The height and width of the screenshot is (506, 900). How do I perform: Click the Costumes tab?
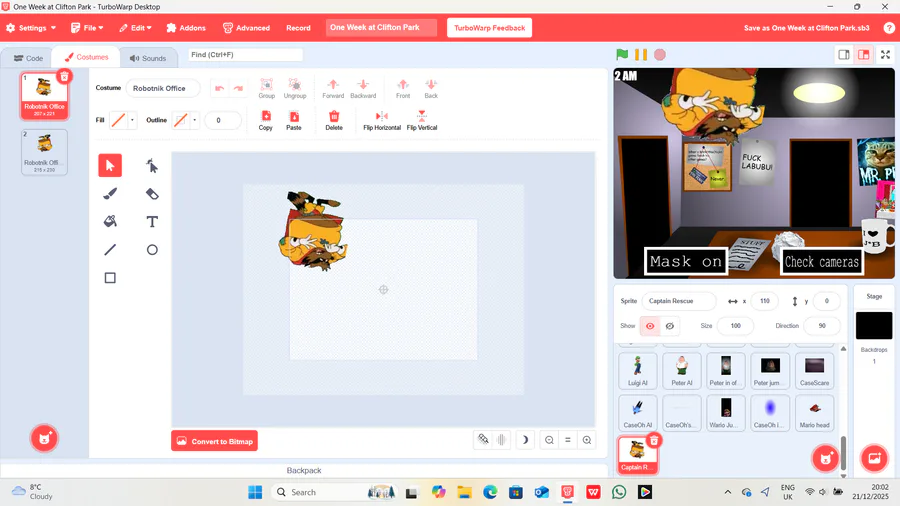click(x=86, y=57)
